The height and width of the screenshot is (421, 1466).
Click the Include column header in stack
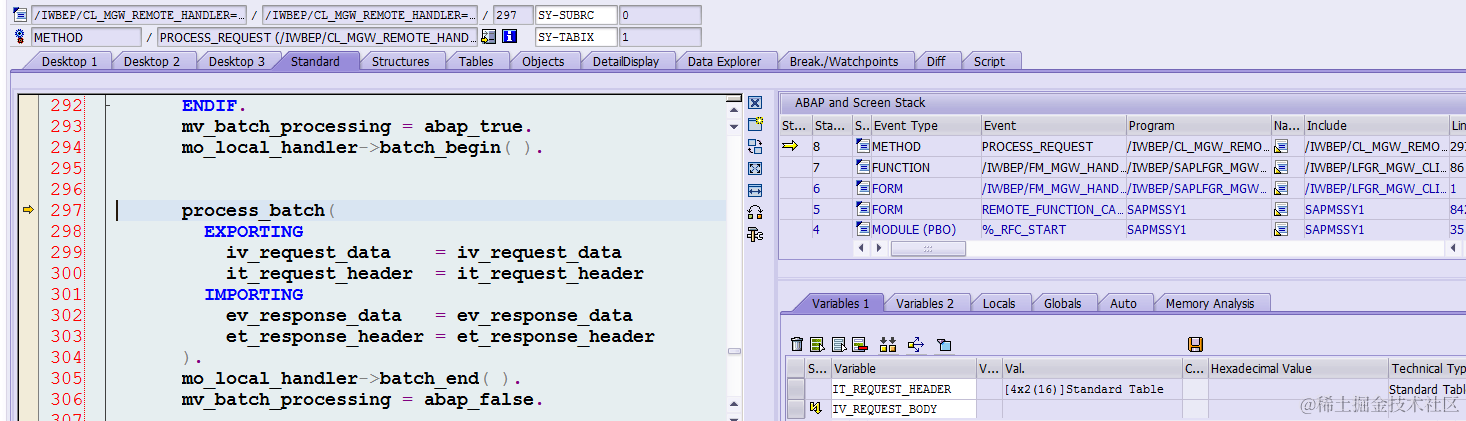click(1375, 126)
